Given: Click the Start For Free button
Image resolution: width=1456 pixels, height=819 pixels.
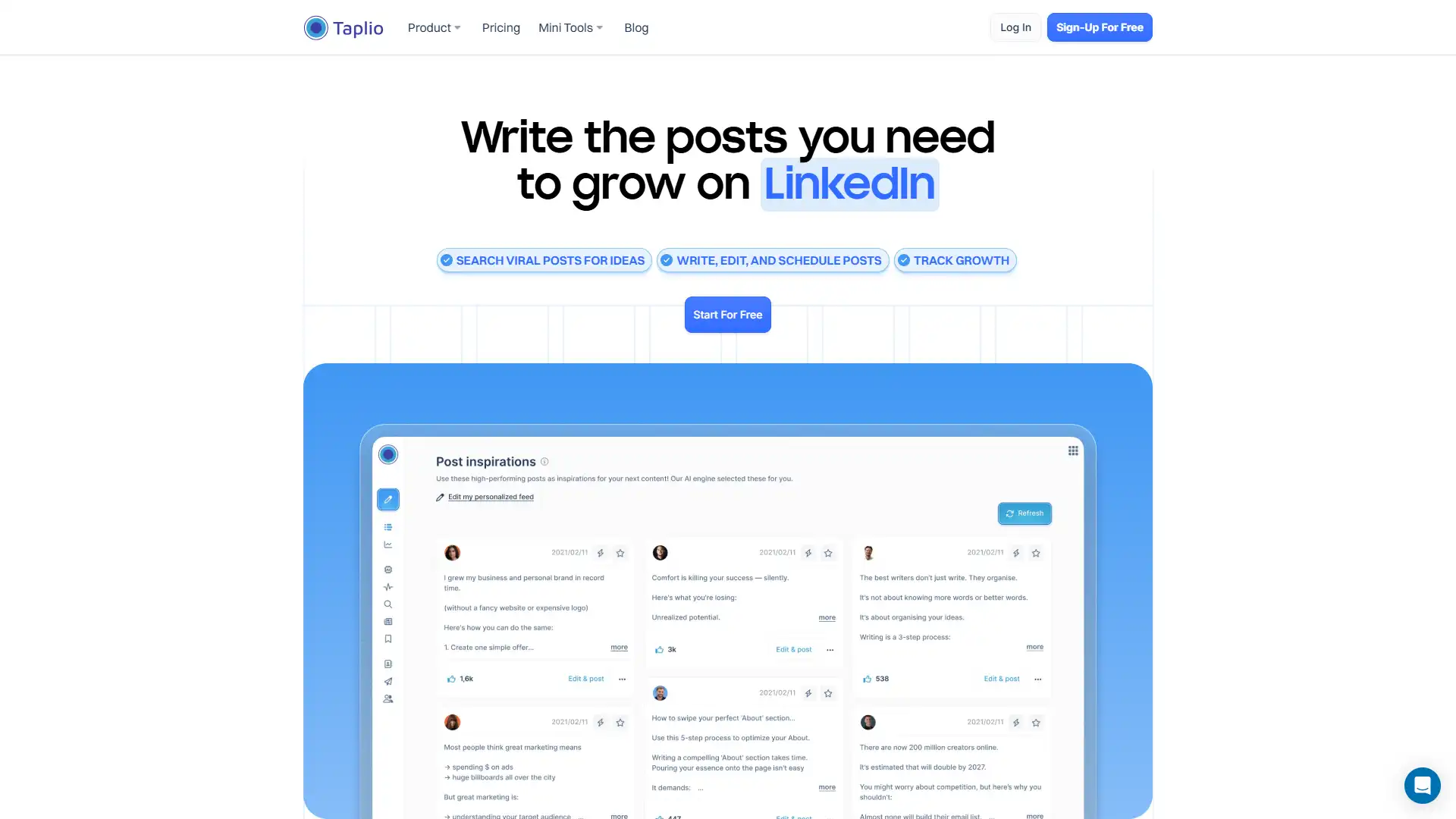Looking at the screenshot, I should [728, 314].
